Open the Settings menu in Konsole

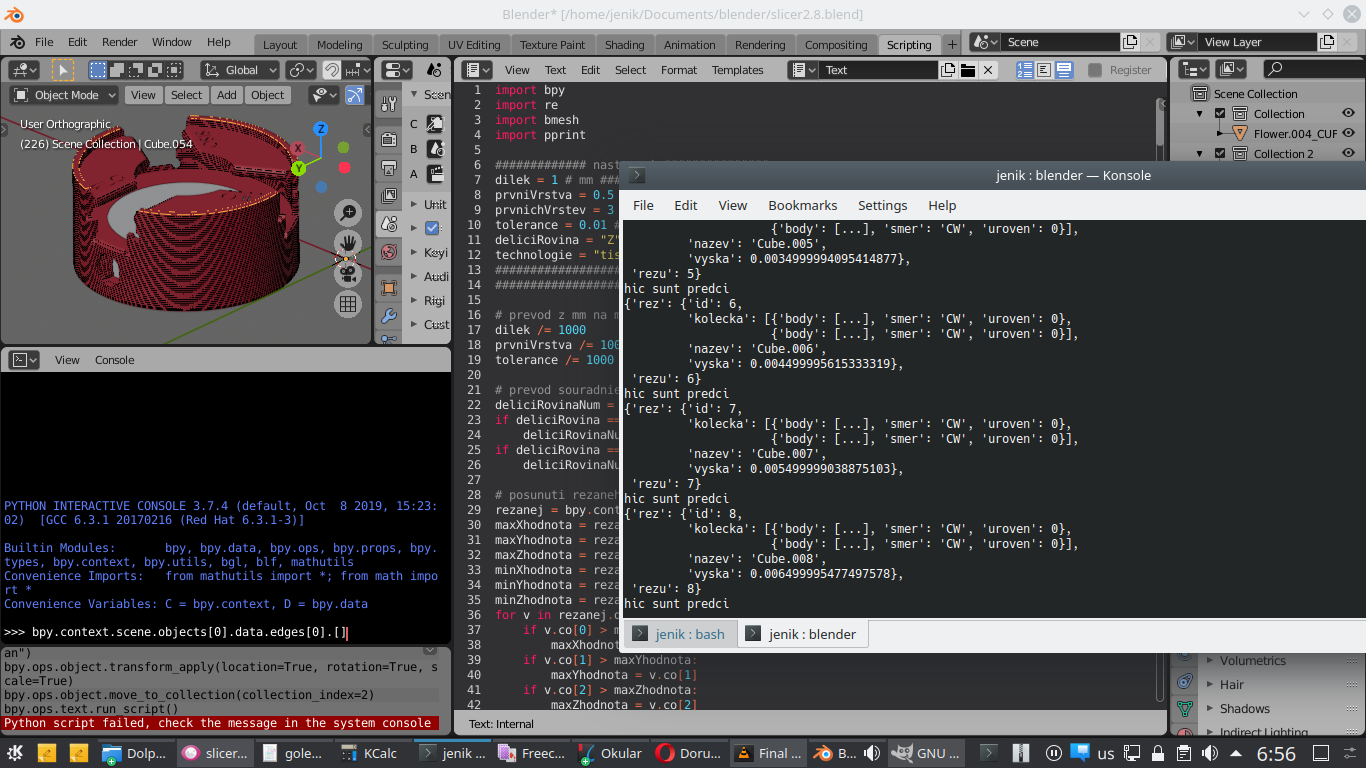883,205
